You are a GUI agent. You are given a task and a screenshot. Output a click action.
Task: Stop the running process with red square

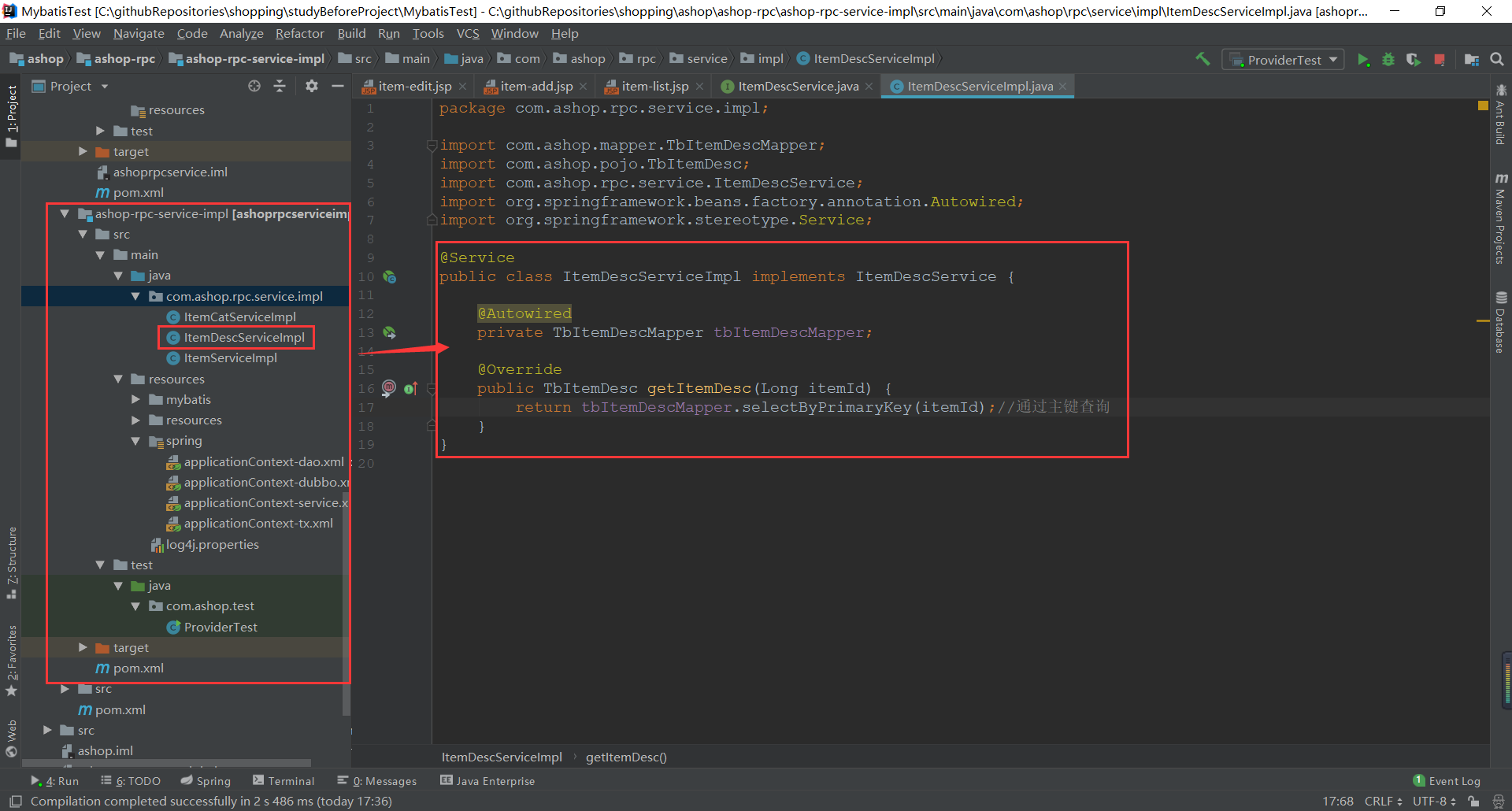tap(1440, 60)
